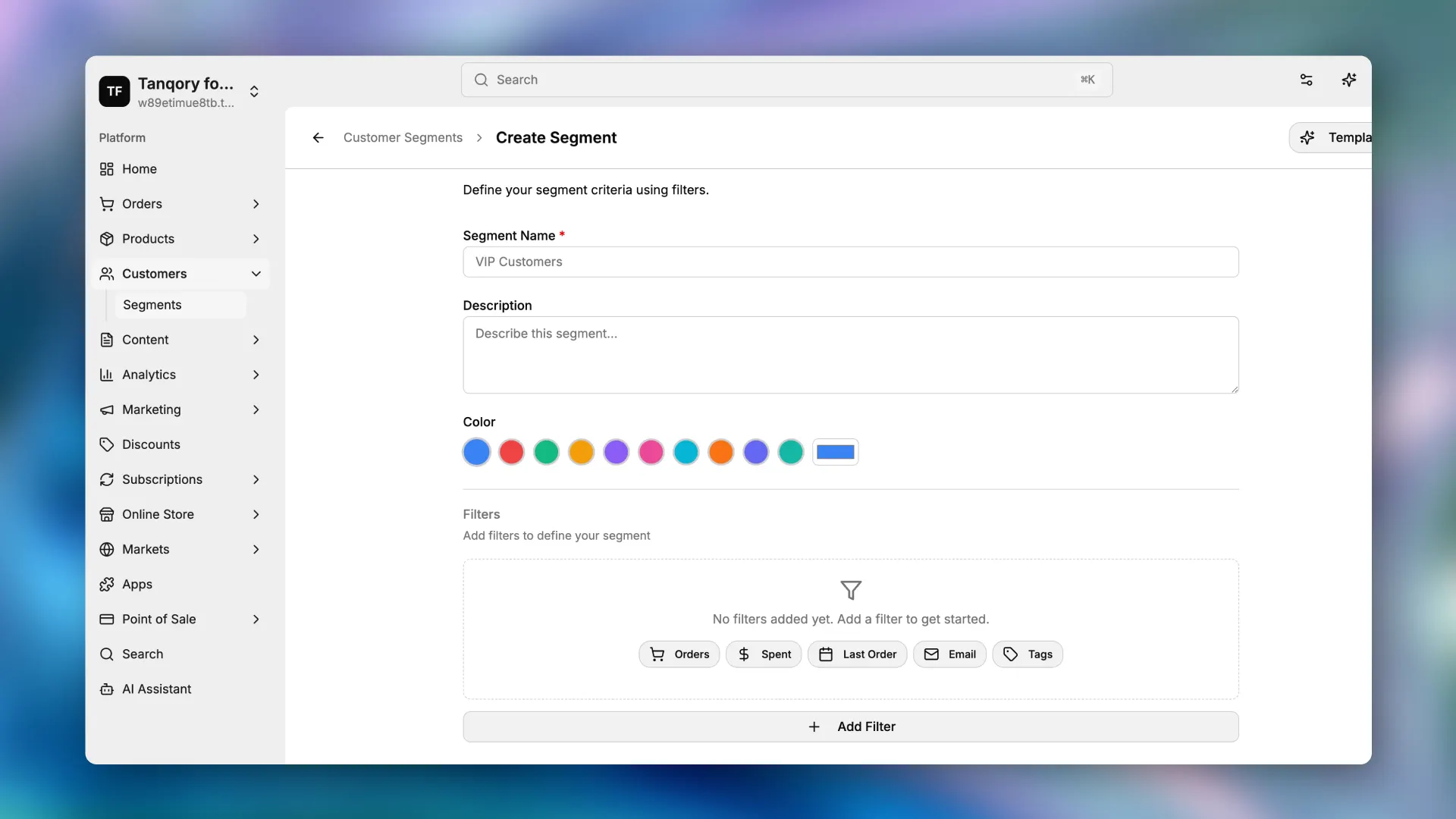The image size is (1456, 819).
Task: Click the sparkle AI icon in top bar
Action: 1348,80
